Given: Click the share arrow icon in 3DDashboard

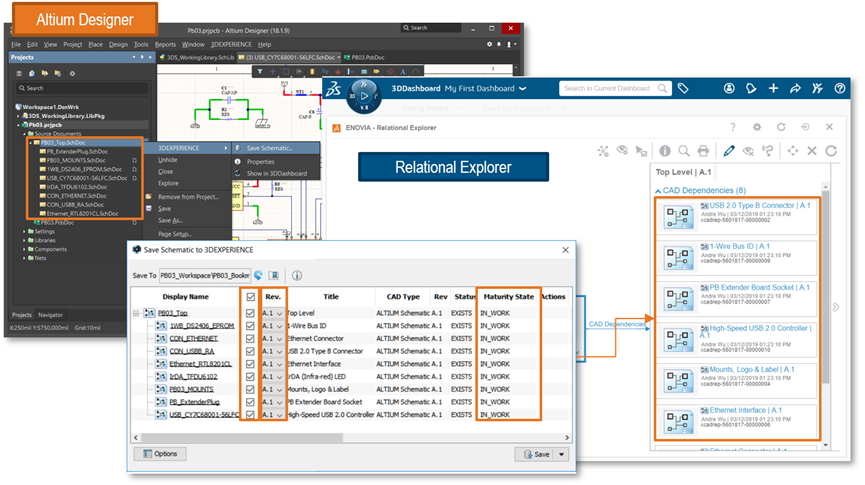Looking at the screenshot, I should tap(795, 88).
